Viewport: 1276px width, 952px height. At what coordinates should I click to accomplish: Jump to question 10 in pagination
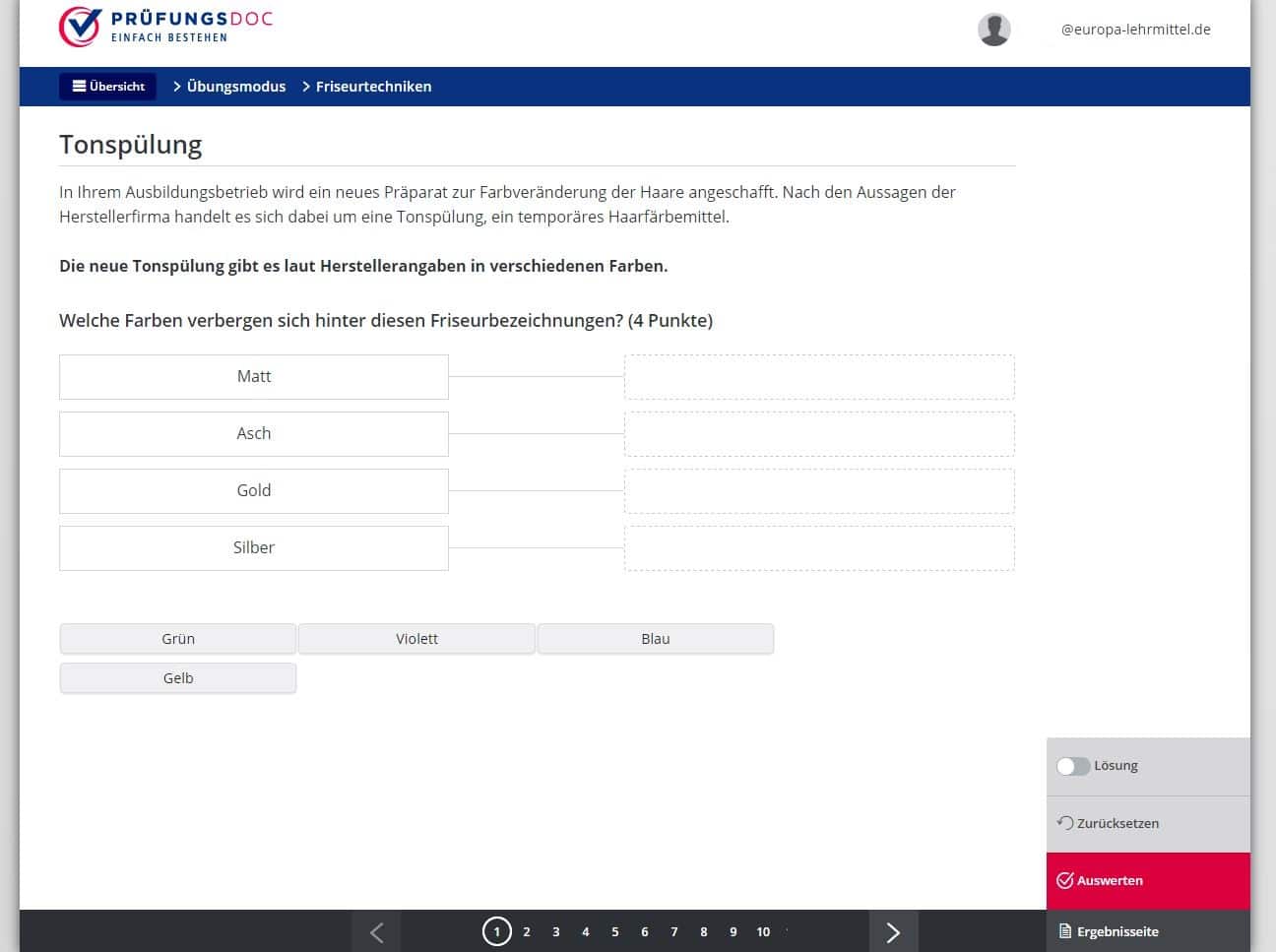click(x=763, y=931)
